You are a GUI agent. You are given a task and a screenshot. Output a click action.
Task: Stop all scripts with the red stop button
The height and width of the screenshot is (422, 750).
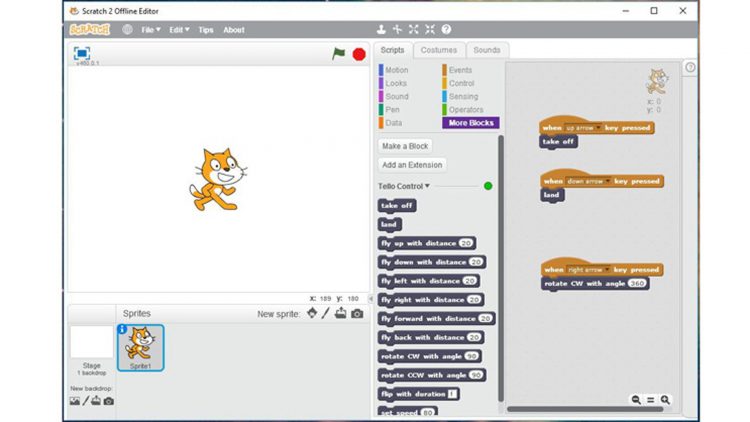point(359,54)
